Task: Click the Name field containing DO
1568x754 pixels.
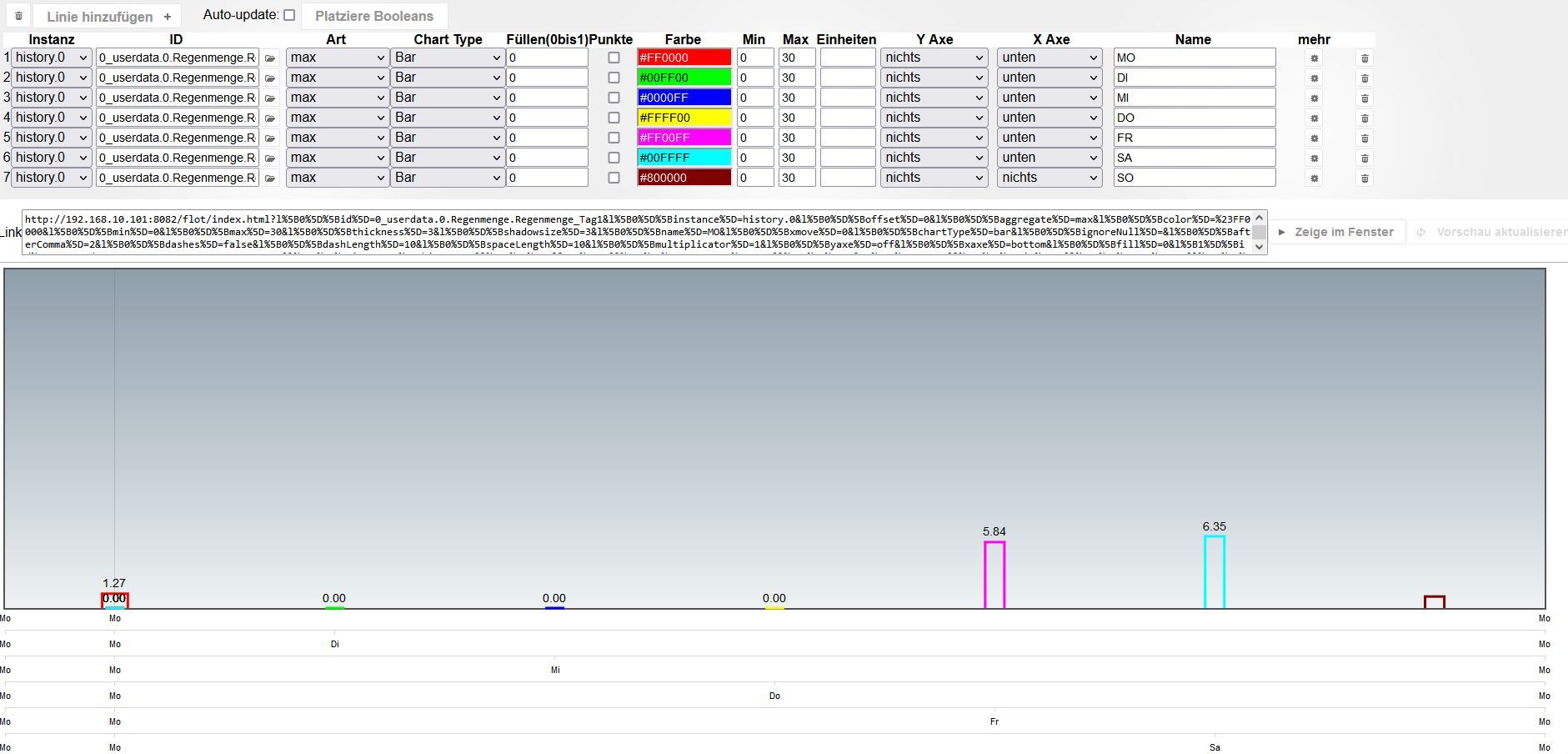Action: (x=1194, y=118)
